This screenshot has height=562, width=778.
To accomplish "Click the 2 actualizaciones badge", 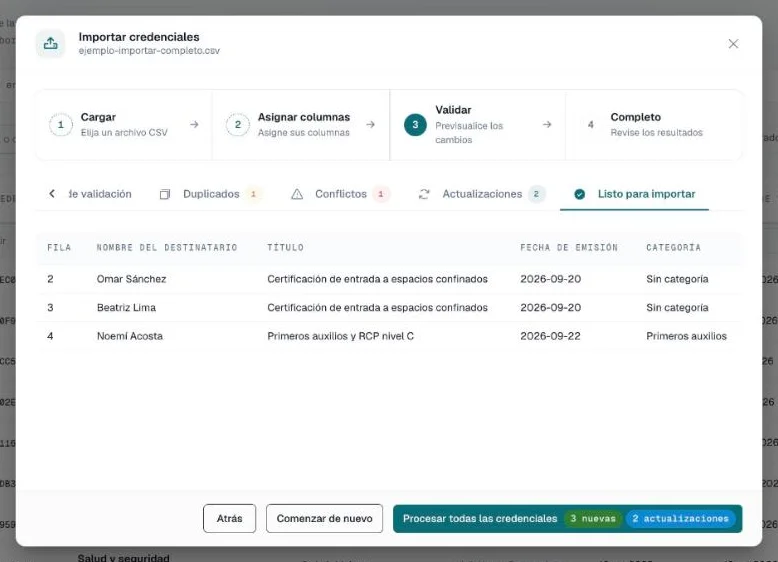I will pos(681,518).
